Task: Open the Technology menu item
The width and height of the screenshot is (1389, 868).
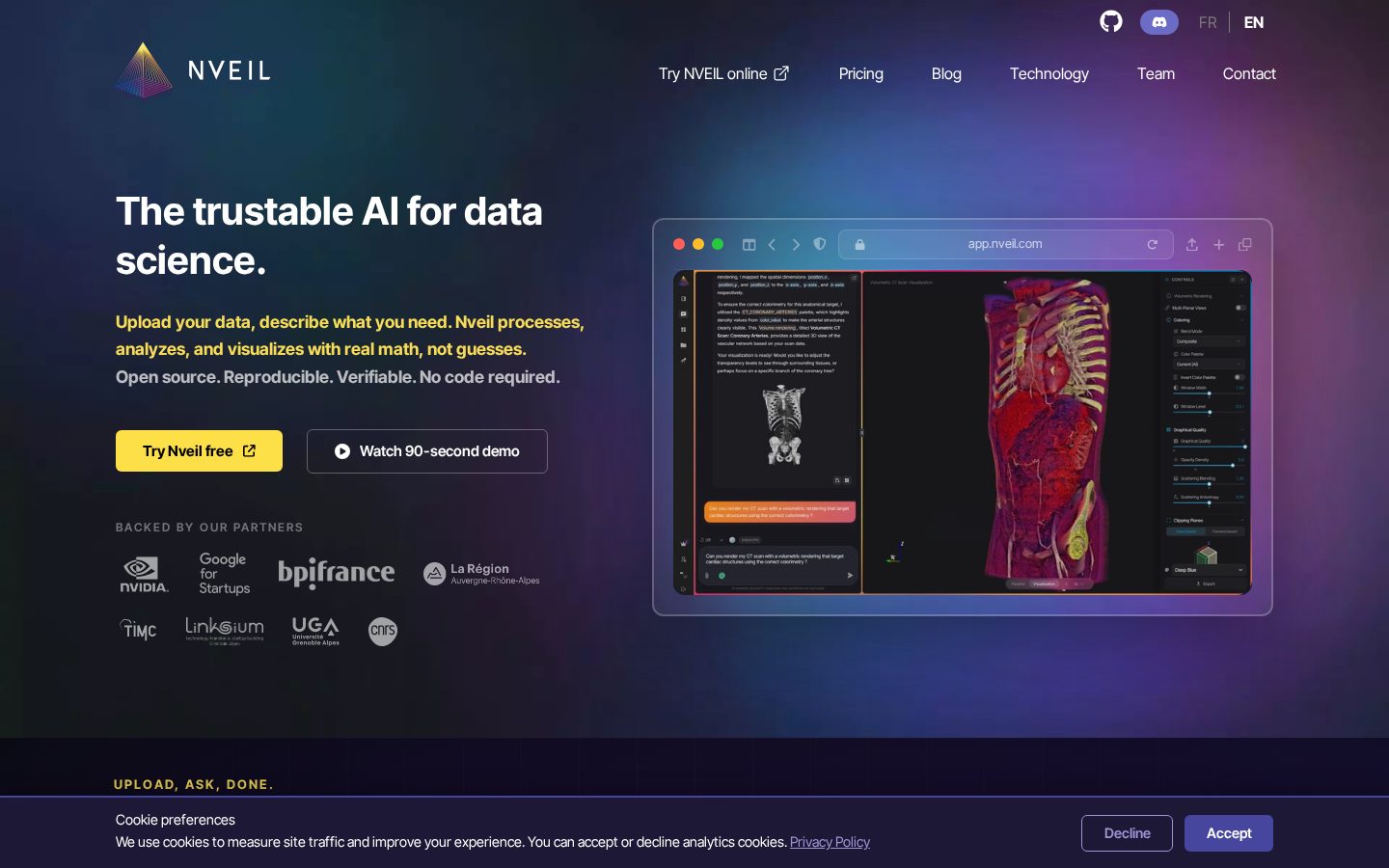Action: (x=1049, y=73)
